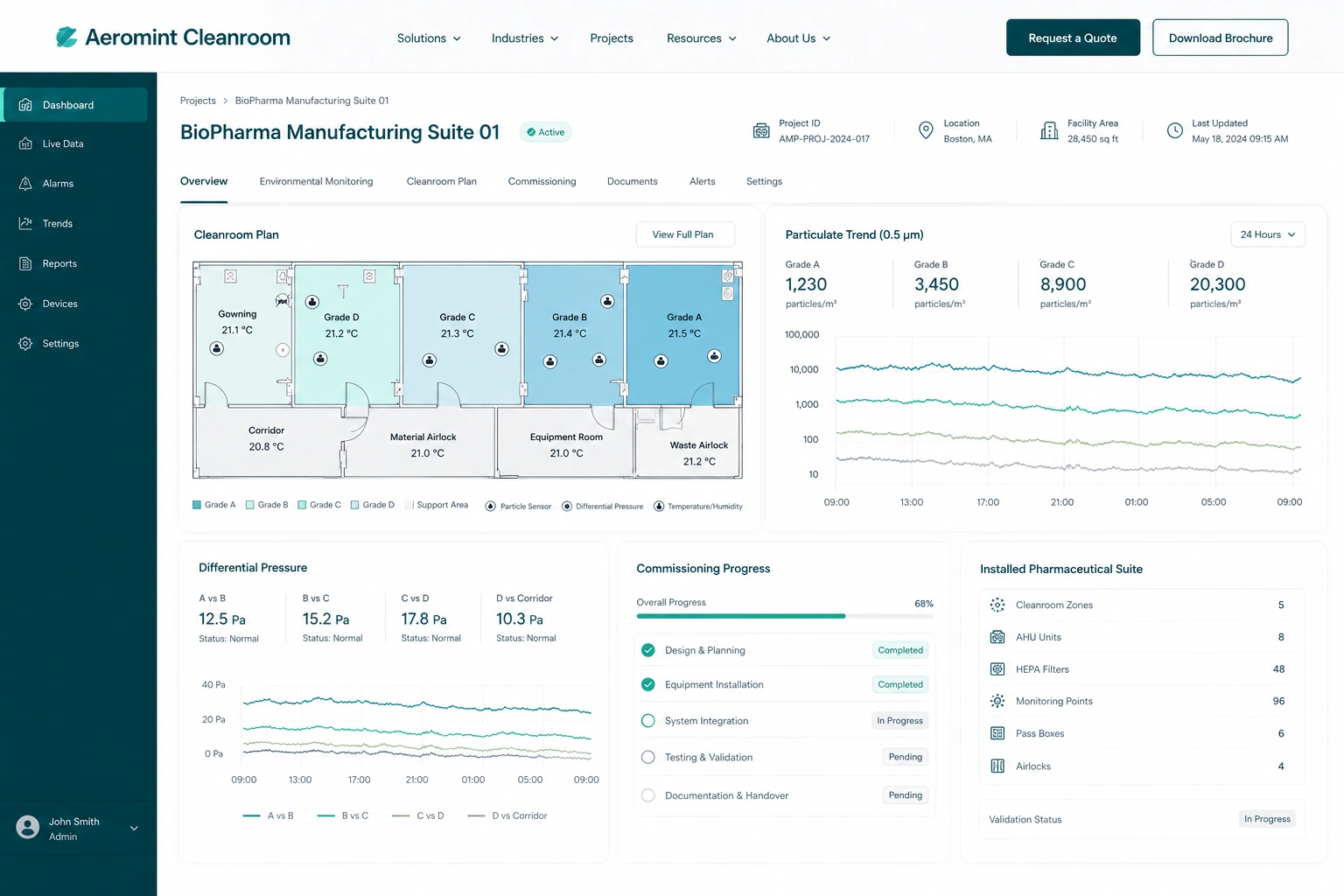
Task: Click Grade A legend color swatch
Action: coord(197,505)
